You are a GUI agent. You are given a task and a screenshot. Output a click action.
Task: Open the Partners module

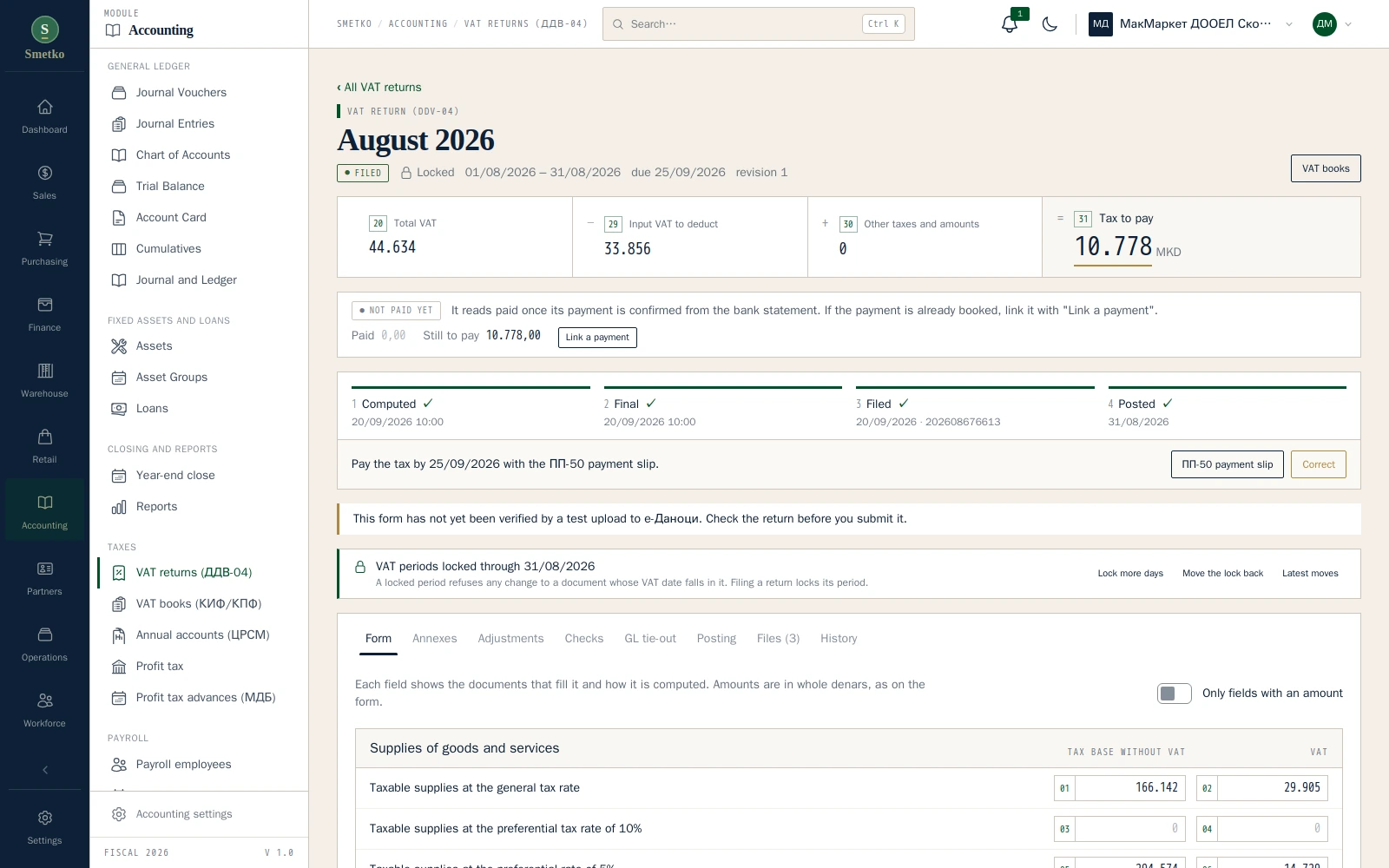[44, 579]
